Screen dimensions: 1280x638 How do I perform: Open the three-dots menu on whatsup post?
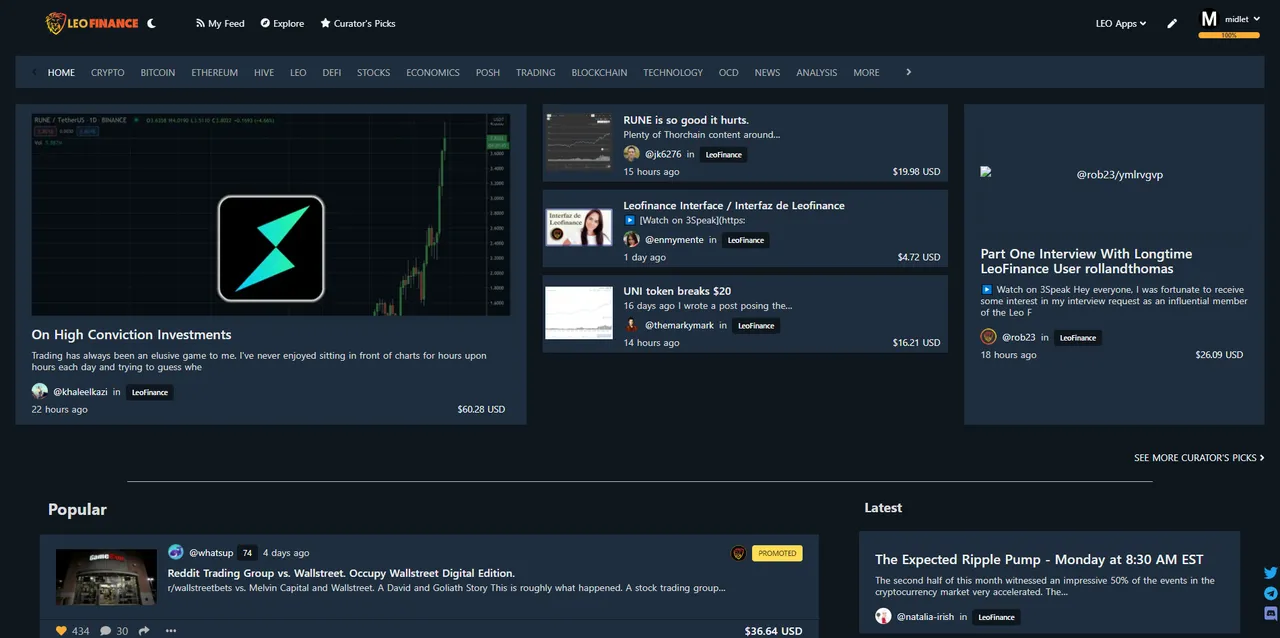click(x=171, y=631)
